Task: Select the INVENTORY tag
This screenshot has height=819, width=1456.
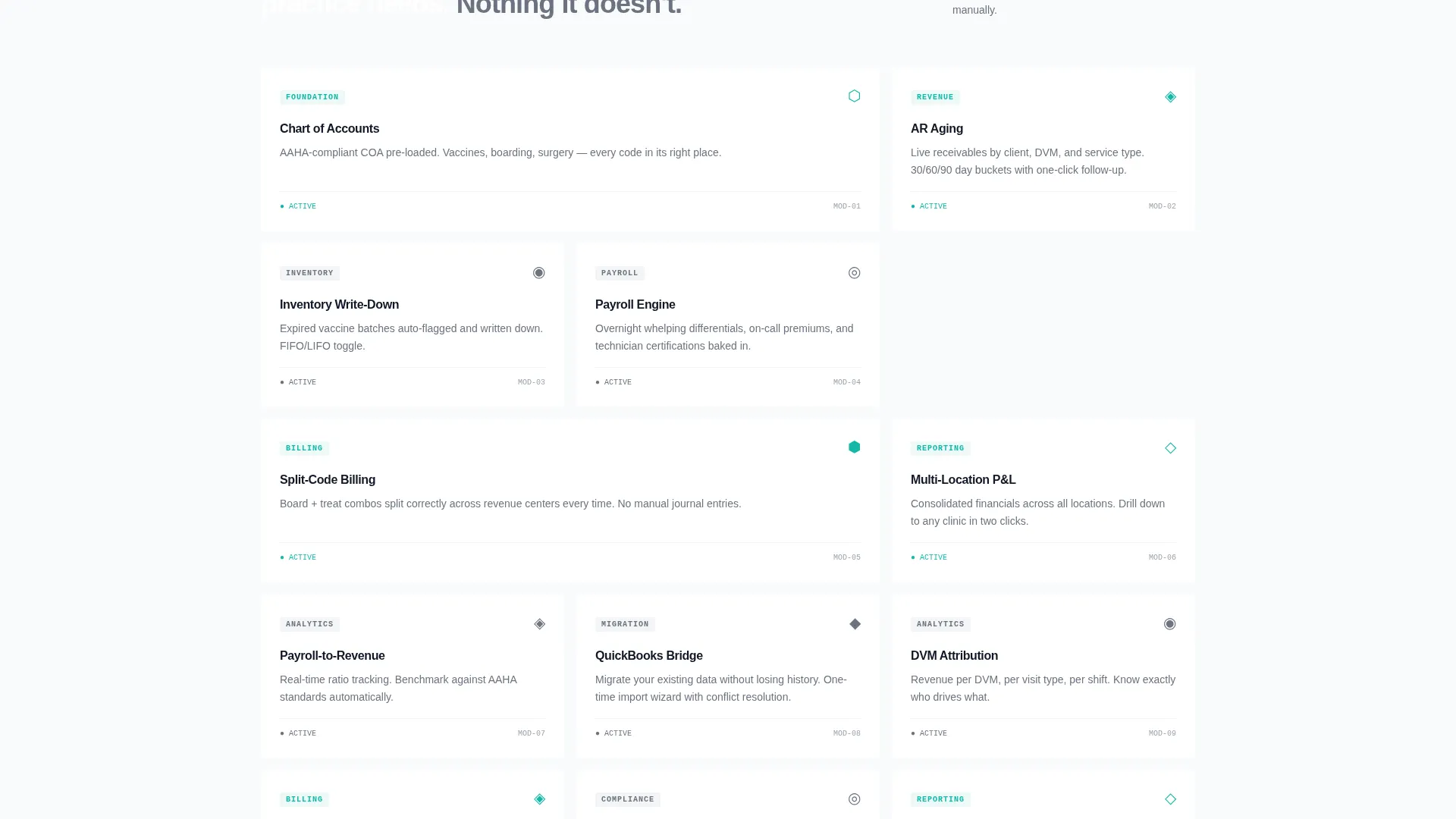Action: coord(309,273)
